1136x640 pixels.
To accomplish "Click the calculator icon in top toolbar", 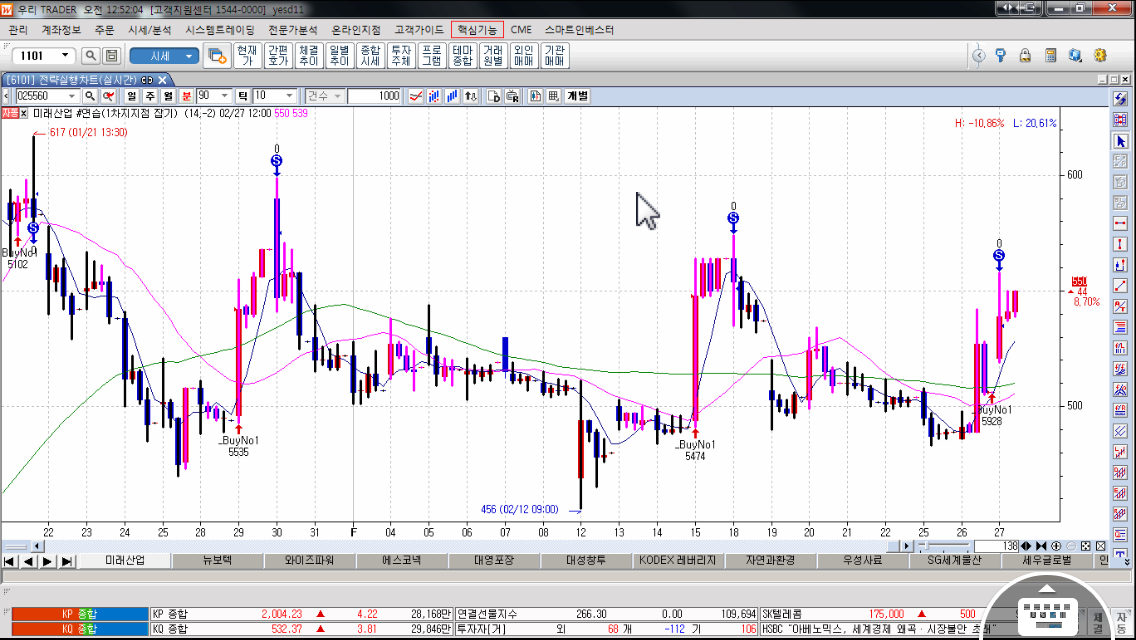I will point(1051,56).
